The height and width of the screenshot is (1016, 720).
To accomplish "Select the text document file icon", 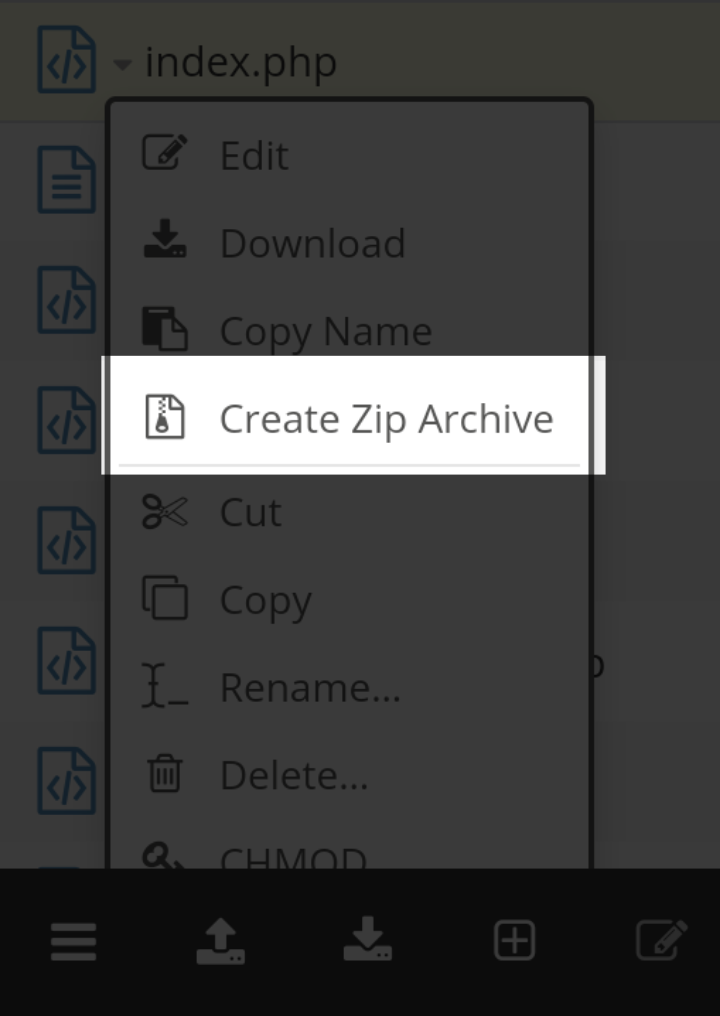I will [66, 181].
